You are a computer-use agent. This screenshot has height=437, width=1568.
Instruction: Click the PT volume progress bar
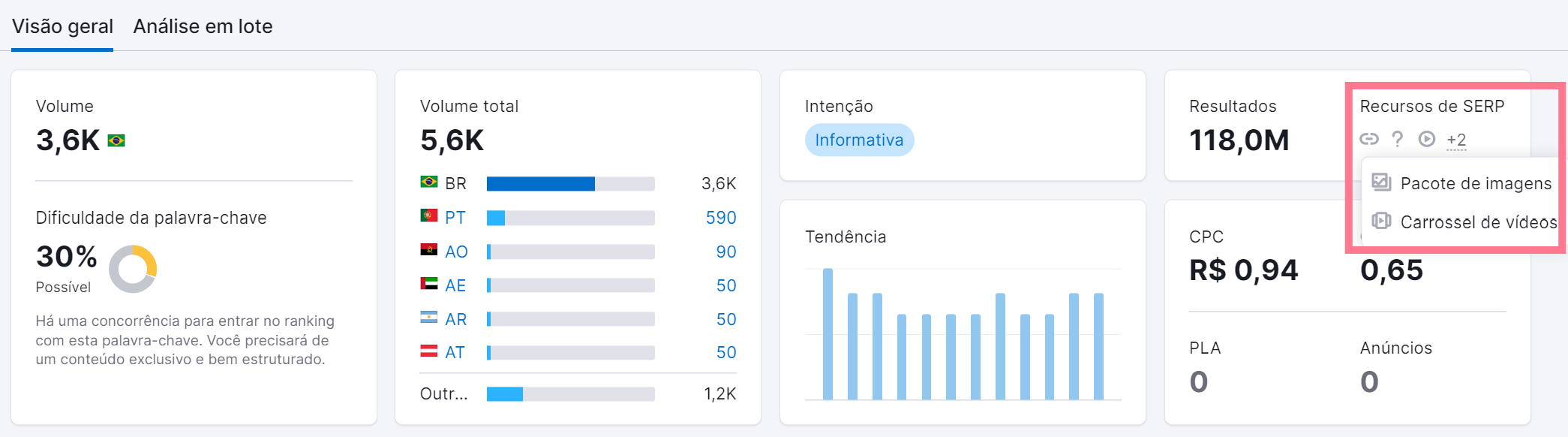(571, 218)
